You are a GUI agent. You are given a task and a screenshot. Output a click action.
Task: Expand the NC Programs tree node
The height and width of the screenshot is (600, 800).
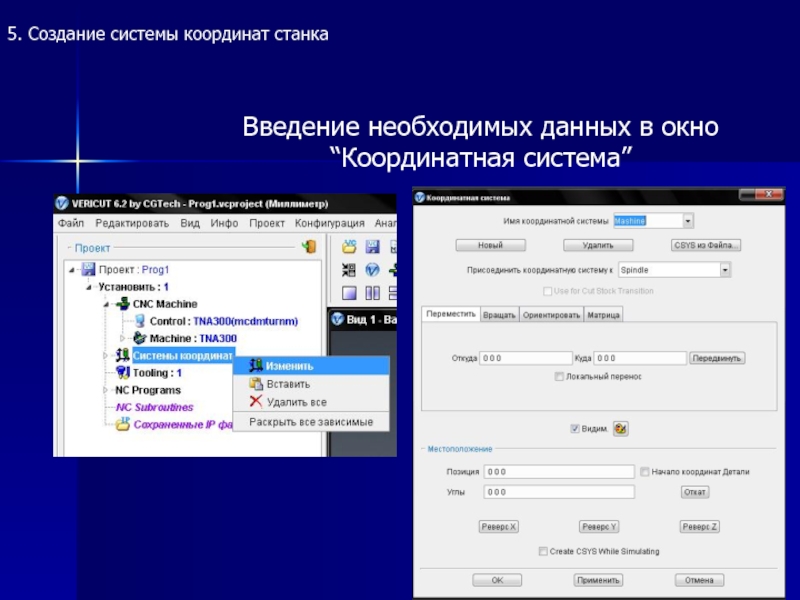point(106,390)
